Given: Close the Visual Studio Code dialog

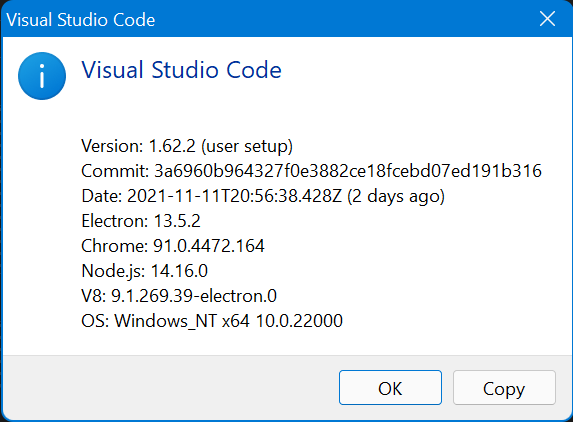Looking at the screenshot, I should 547,19.
